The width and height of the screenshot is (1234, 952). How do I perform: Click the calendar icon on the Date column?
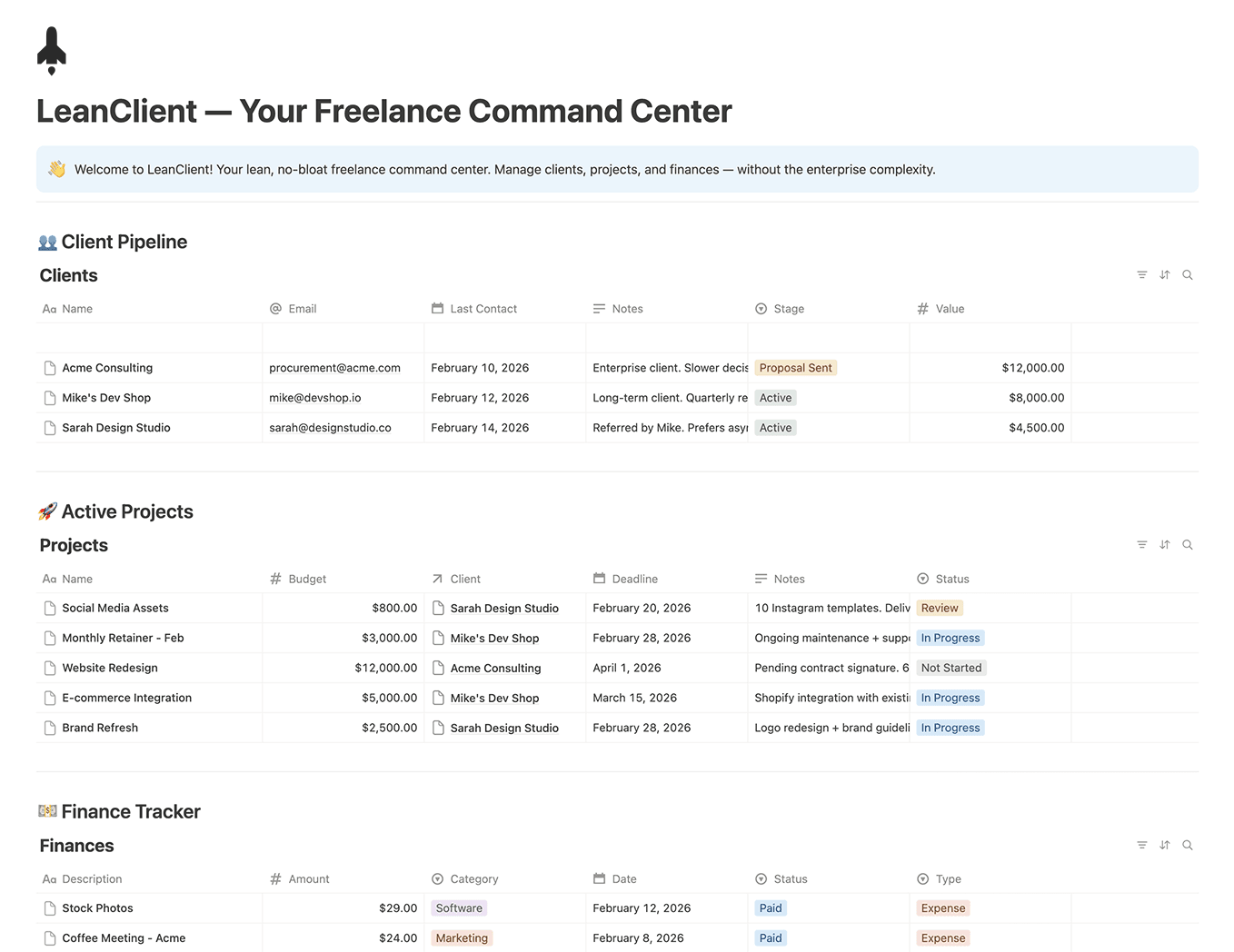click(599, 878)
